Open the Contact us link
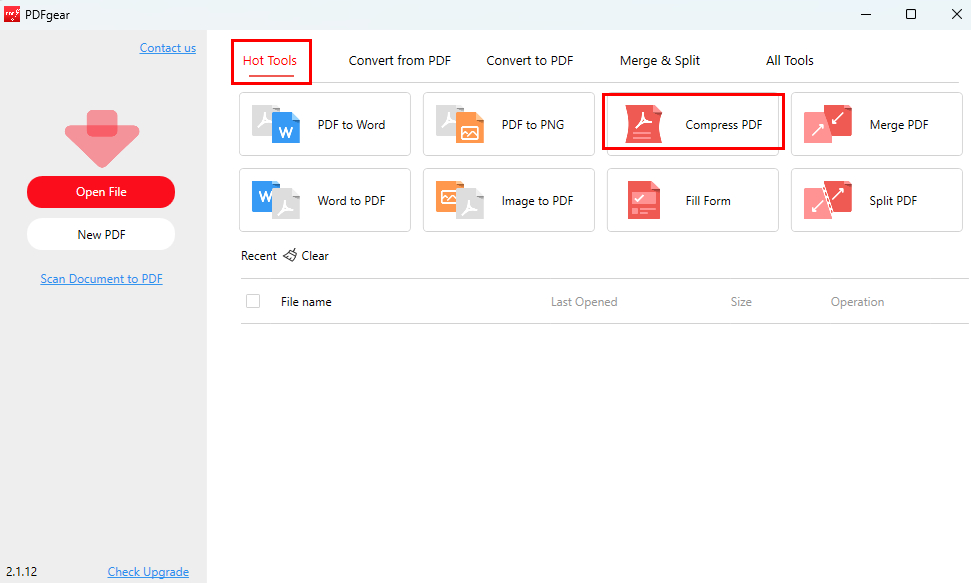Viewport: 971px width, 583px height. pos(167,47)
